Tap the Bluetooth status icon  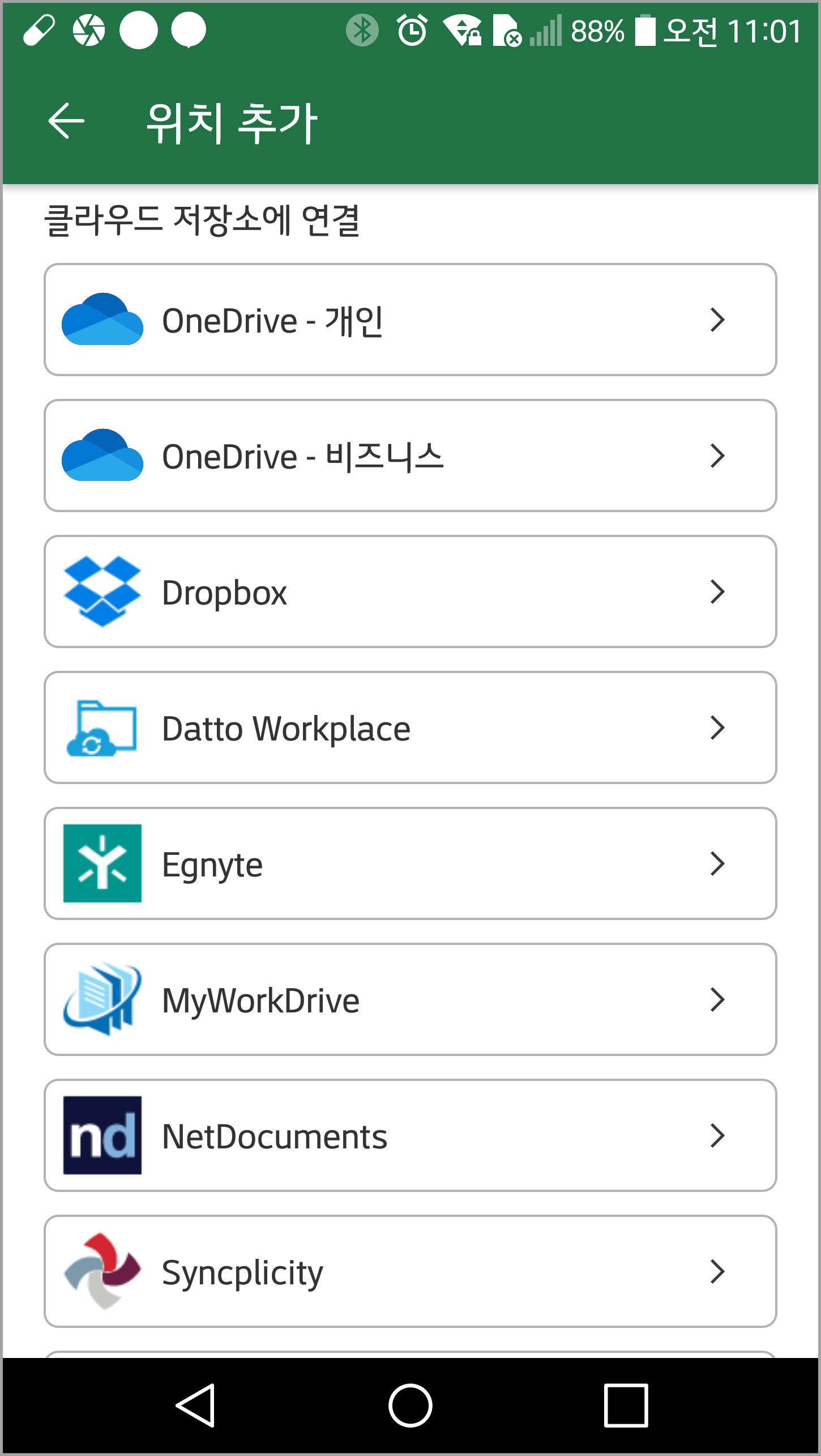coord(362,30)
